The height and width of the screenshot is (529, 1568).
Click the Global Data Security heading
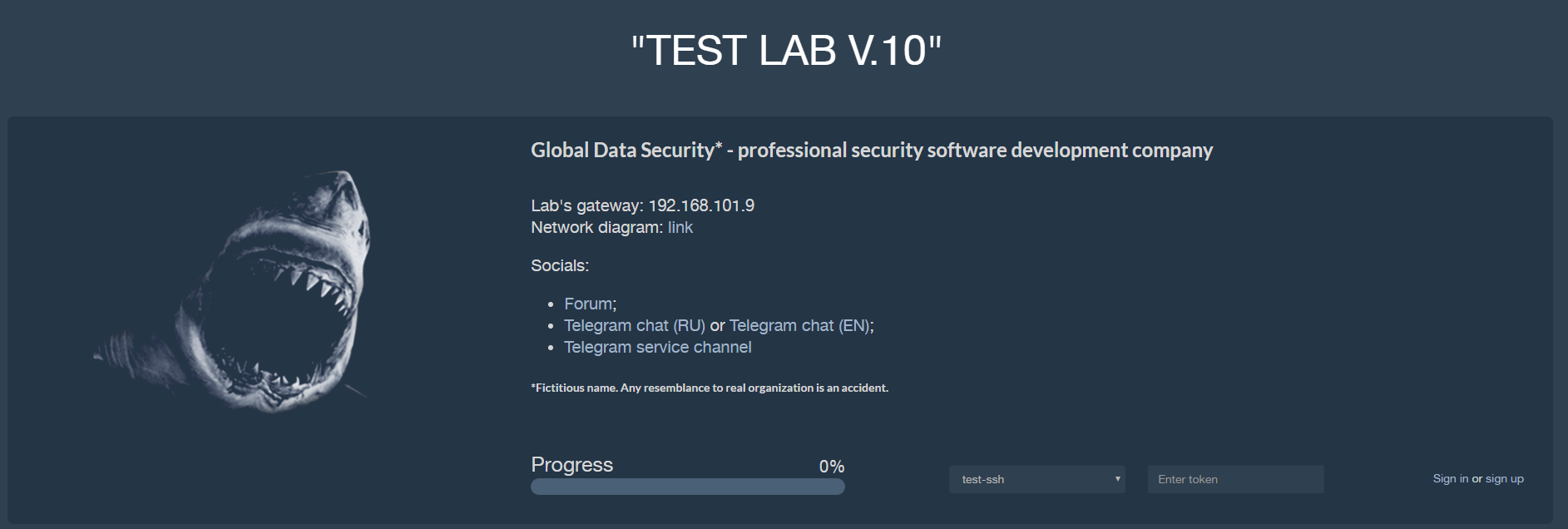coord(872,151)
